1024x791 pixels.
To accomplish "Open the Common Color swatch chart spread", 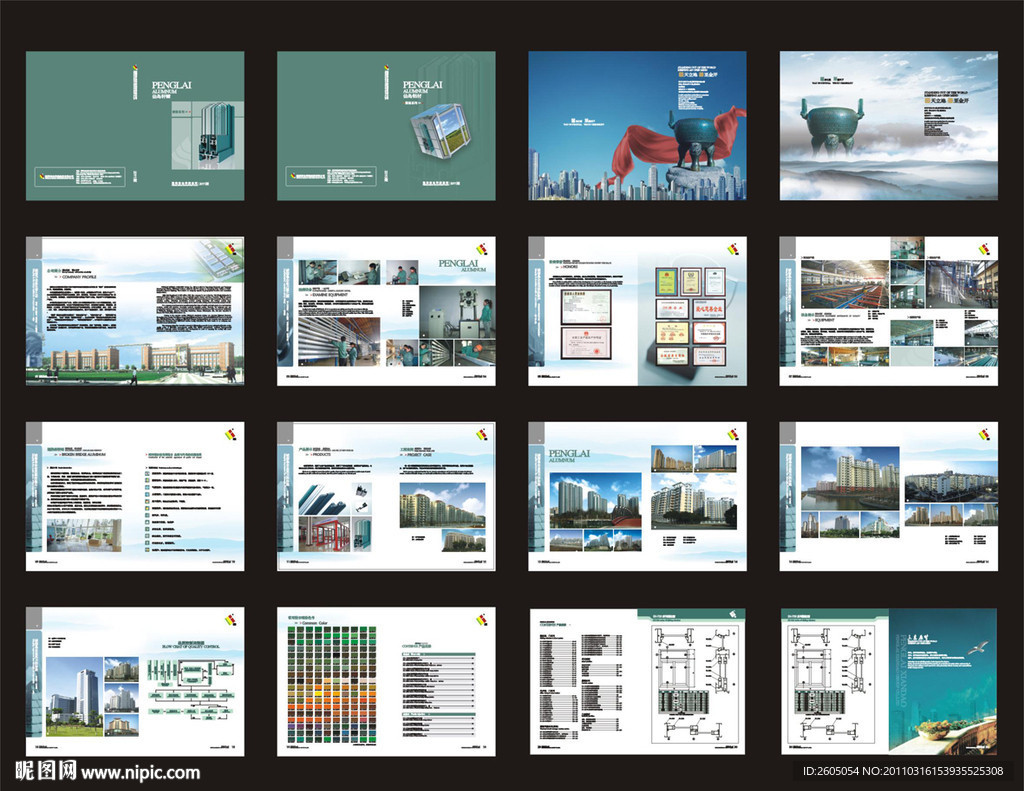I will [386, 682].
